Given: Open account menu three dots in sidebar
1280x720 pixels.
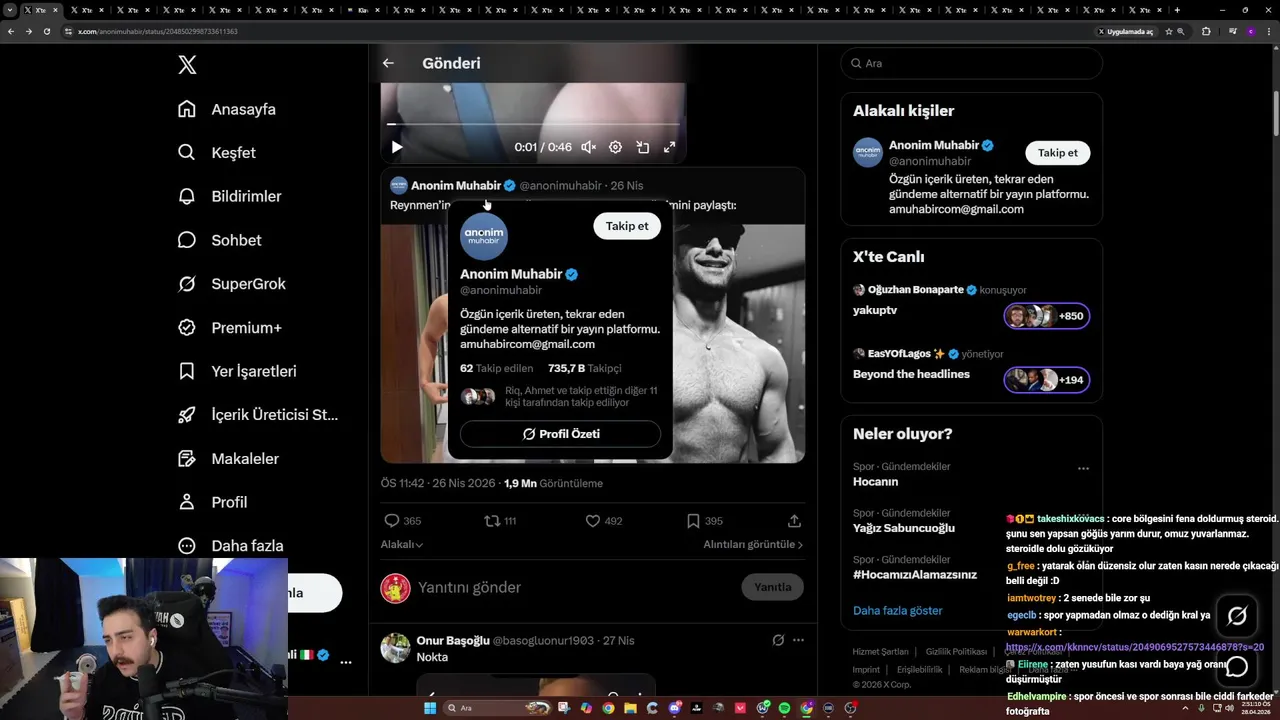Looking at the screenshot, I should coord(345,662).
